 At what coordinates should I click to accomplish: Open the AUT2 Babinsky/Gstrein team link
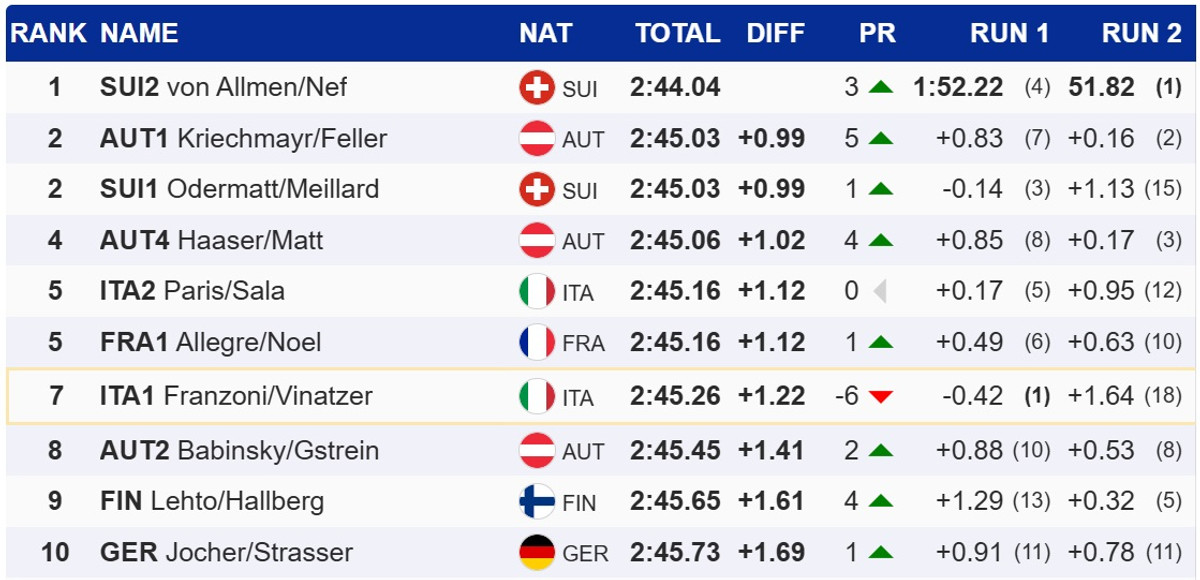239,450
